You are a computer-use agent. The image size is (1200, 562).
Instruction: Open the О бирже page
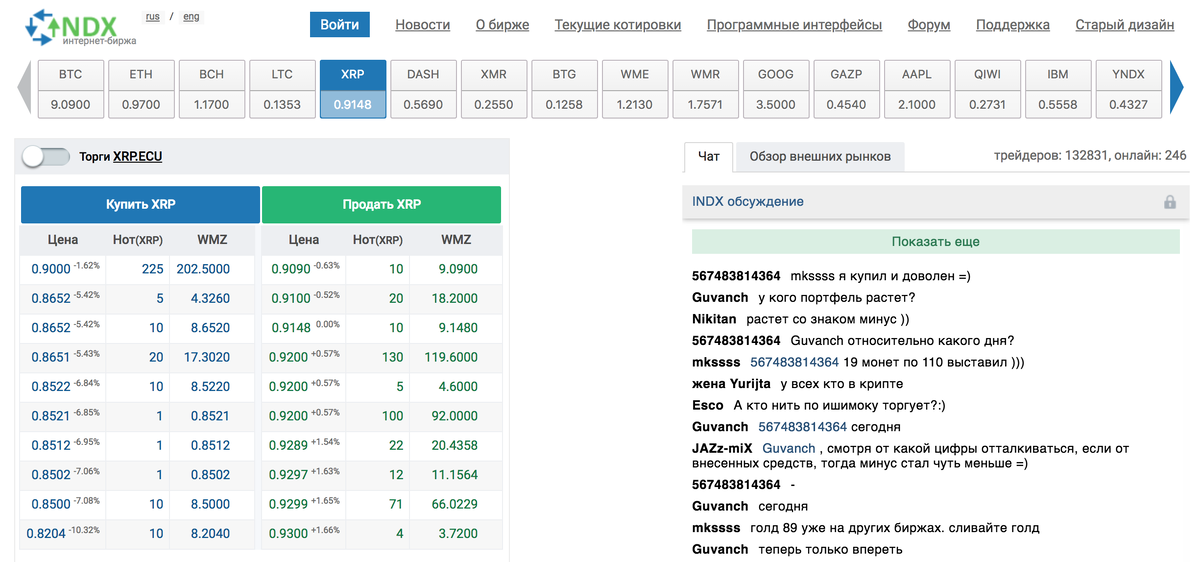click(x=503, y=25)
